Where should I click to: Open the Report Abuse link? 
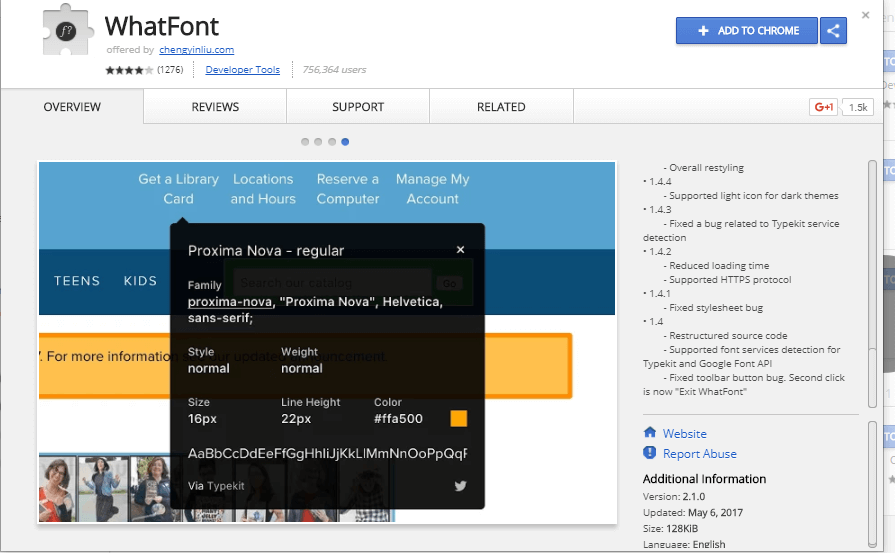click(x=699, y=454)
